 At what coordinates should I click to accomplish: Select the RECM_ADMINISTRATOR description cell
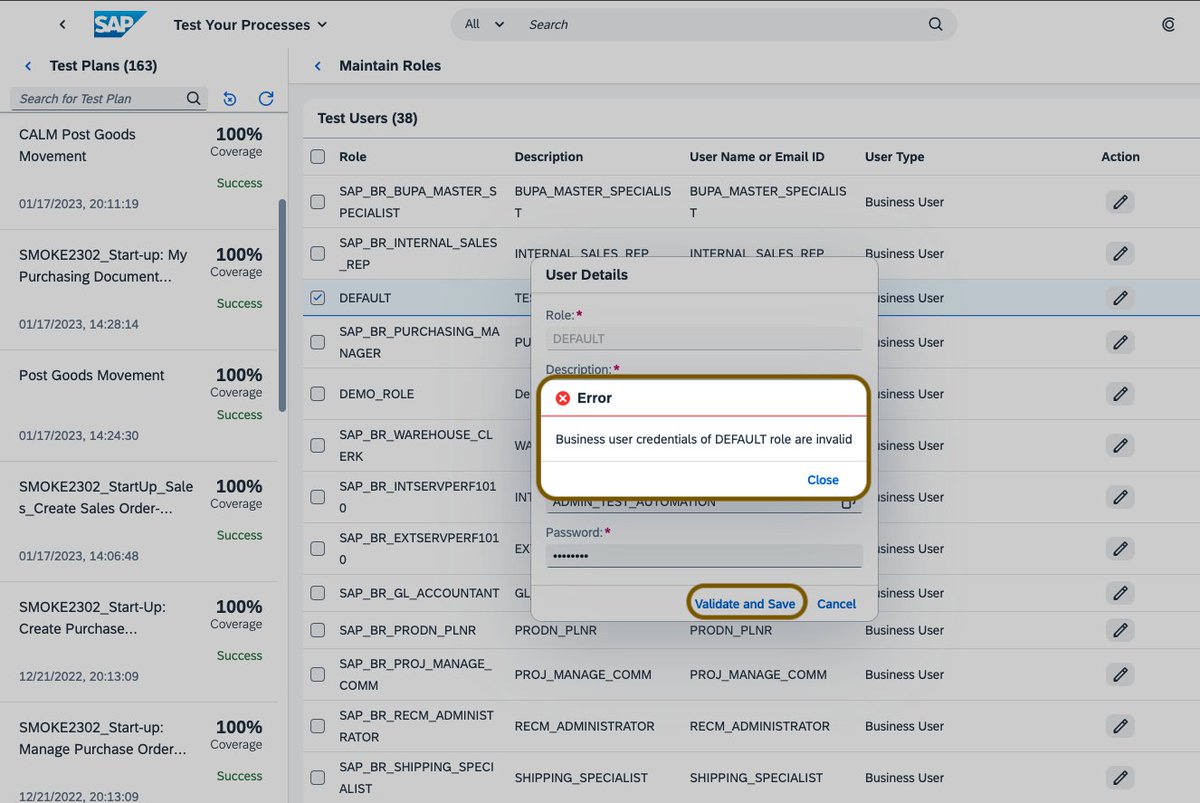click(x=585, y=726)
